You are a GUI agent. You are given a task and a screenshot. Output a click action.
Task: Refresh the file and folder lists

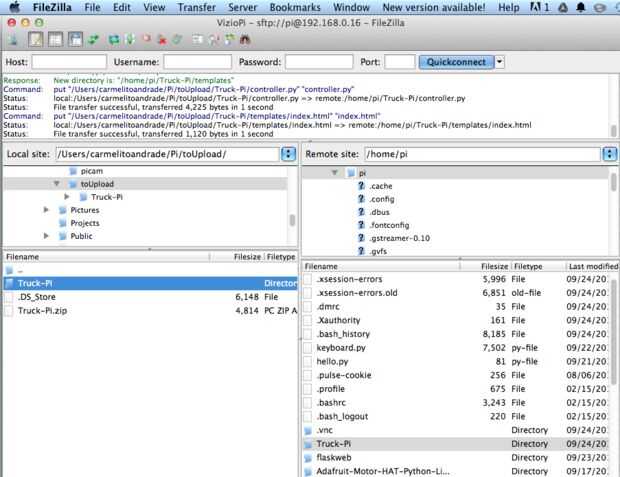(114, 40)
